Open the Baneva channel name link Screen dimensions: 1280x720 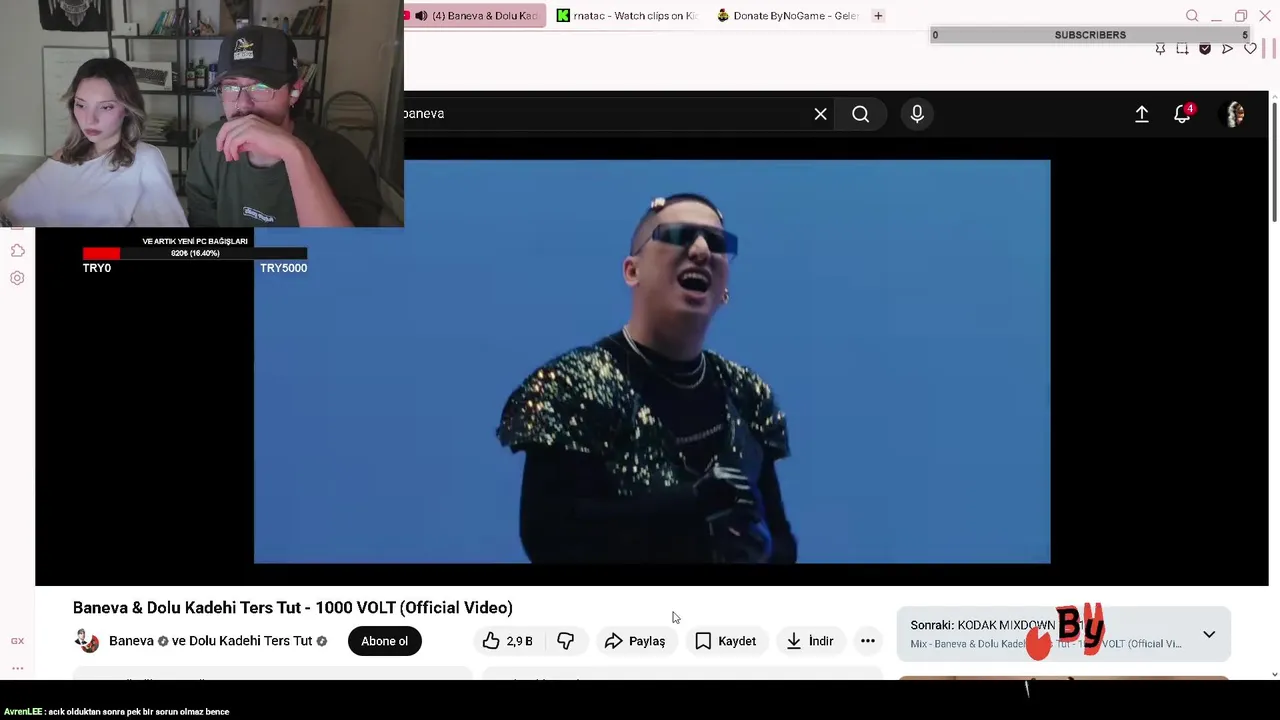pyautogui.click(x=131, y=641)
